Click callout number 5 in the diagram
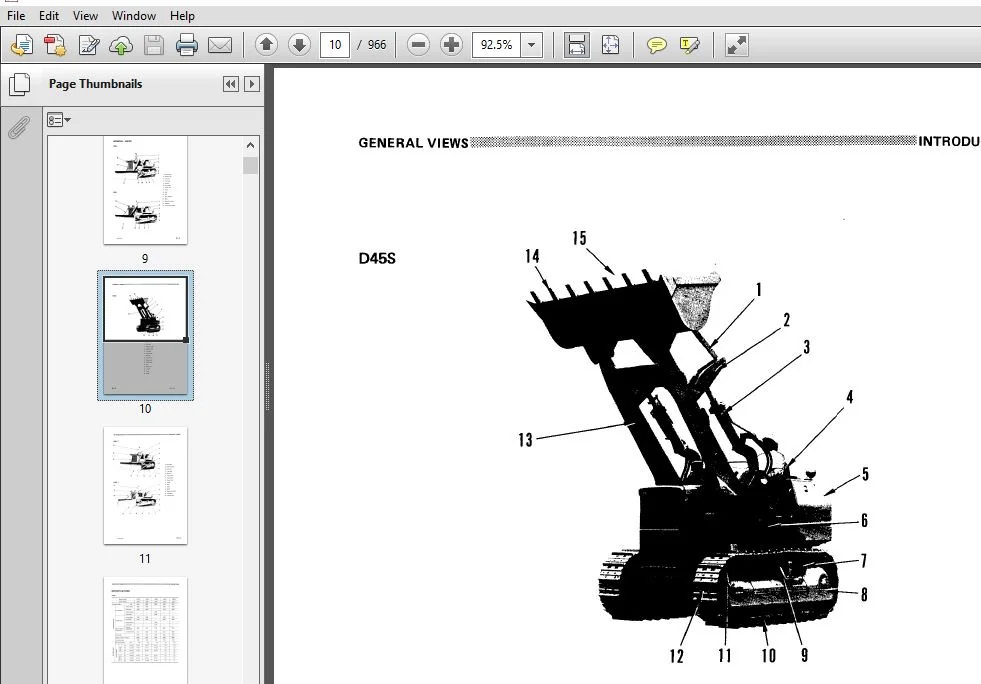The image size is (981, 684). (865, 474)
